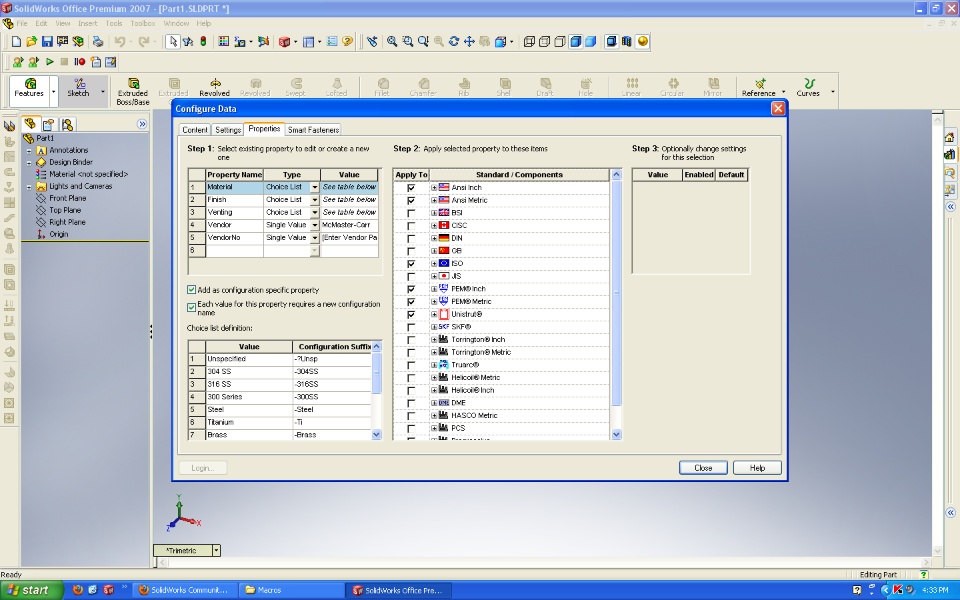960x600 pixels.
Task: Open the Tools menu
Action: click(x=114, y=23)
